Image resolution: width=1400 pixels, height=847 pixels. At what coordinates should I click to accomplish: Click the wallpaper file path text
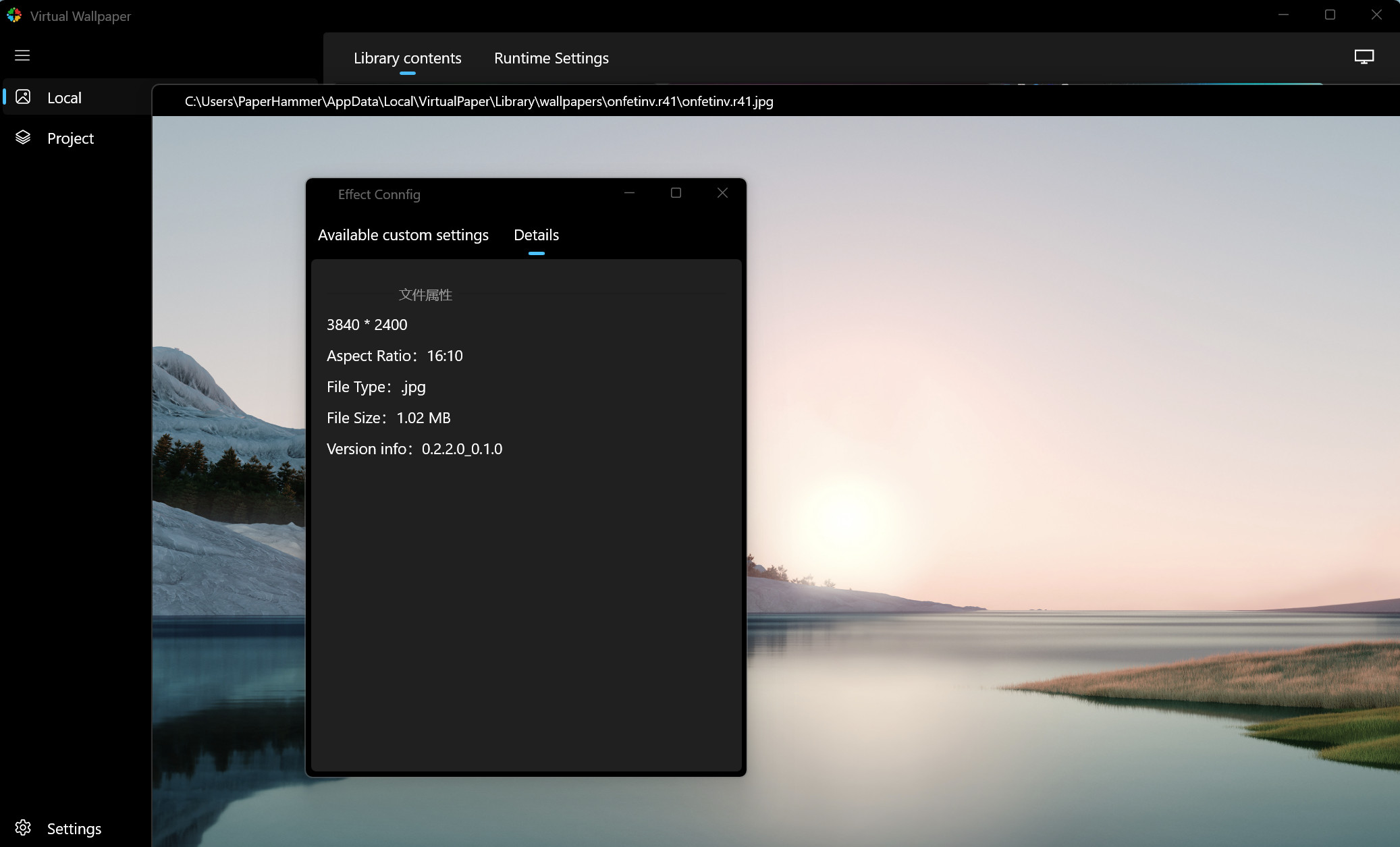click(479, 101)
